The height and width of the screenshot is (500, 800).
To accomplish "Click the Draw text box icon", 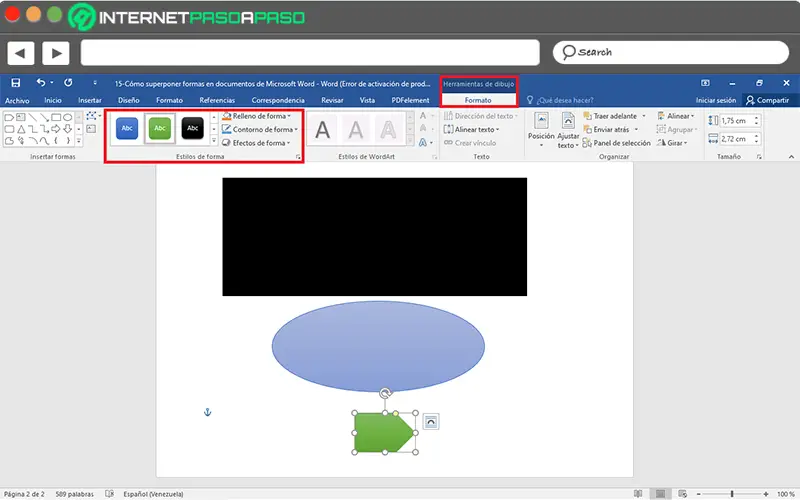I will (x=91, y=129).
